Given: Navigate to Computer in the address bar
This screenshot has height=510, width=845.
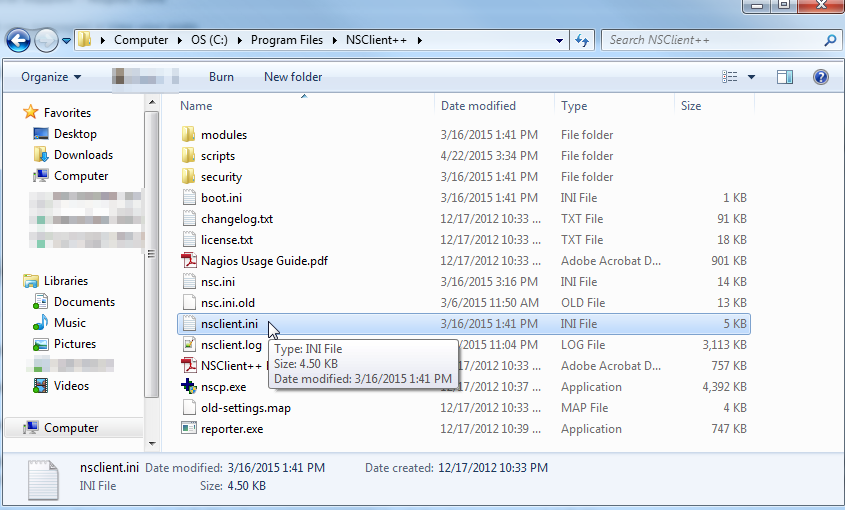Looking at the screenshot, I should pyautogui.click(x=141, y=40).
